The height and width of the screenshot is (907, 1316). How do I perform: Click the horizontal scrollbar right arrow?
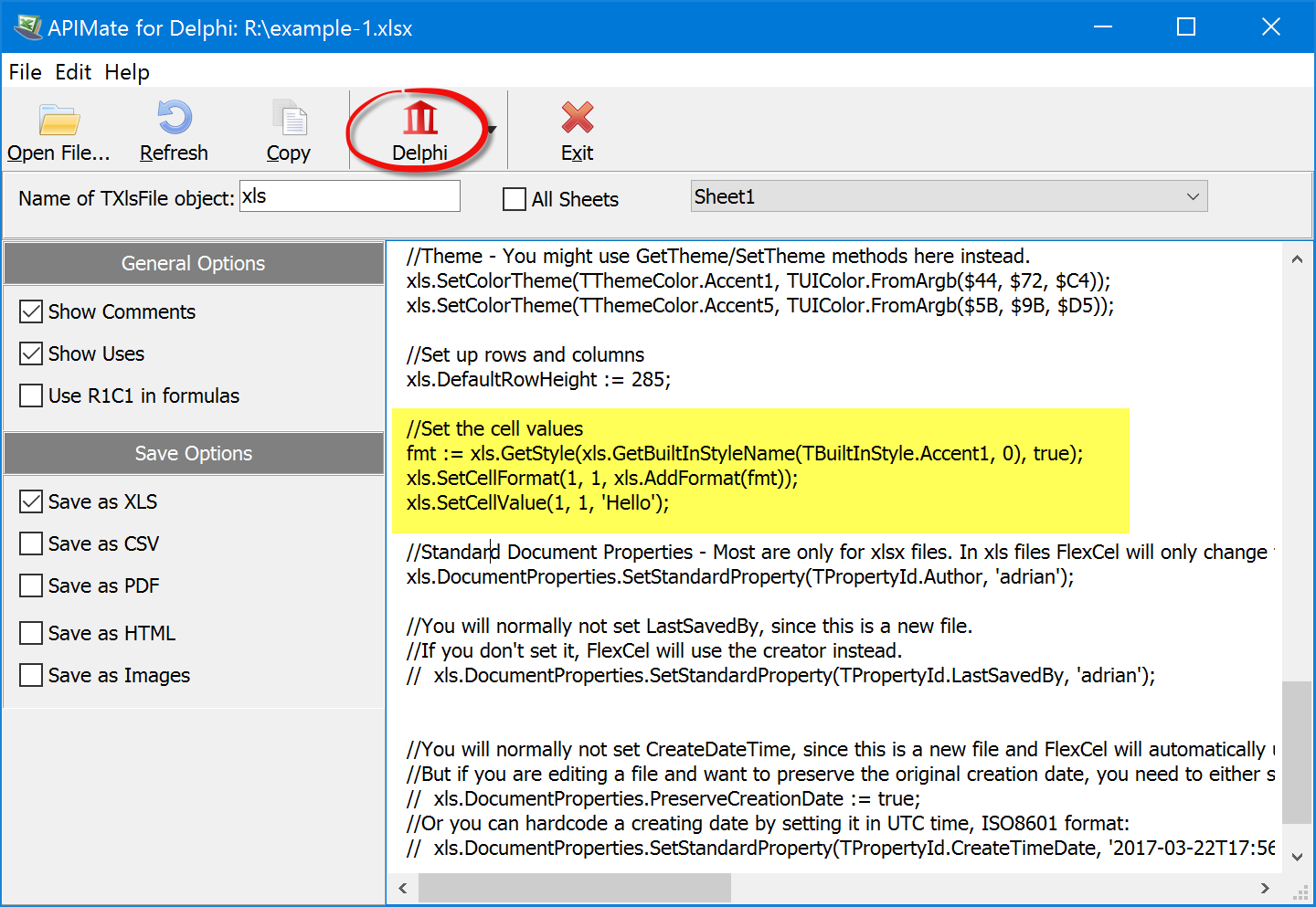(1265, 888)
